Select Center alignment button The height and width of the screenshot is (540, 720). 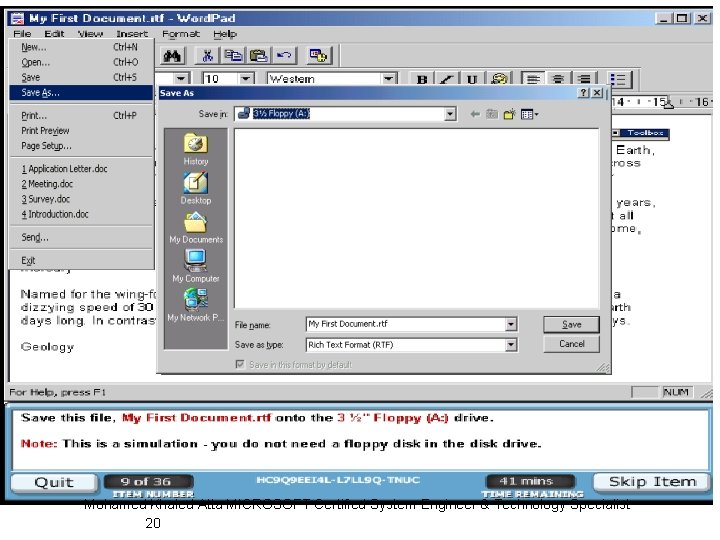point(558,79)
